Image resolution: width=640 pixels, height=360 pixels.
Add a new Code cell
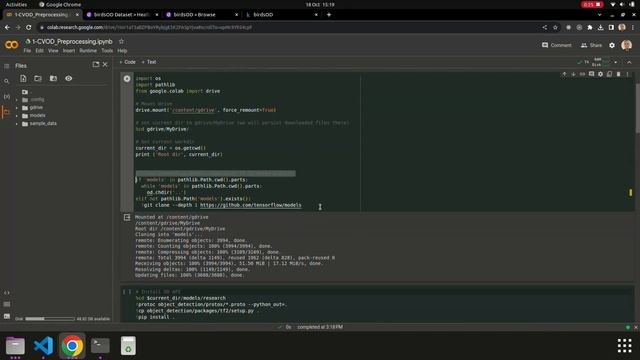[128, 62]
